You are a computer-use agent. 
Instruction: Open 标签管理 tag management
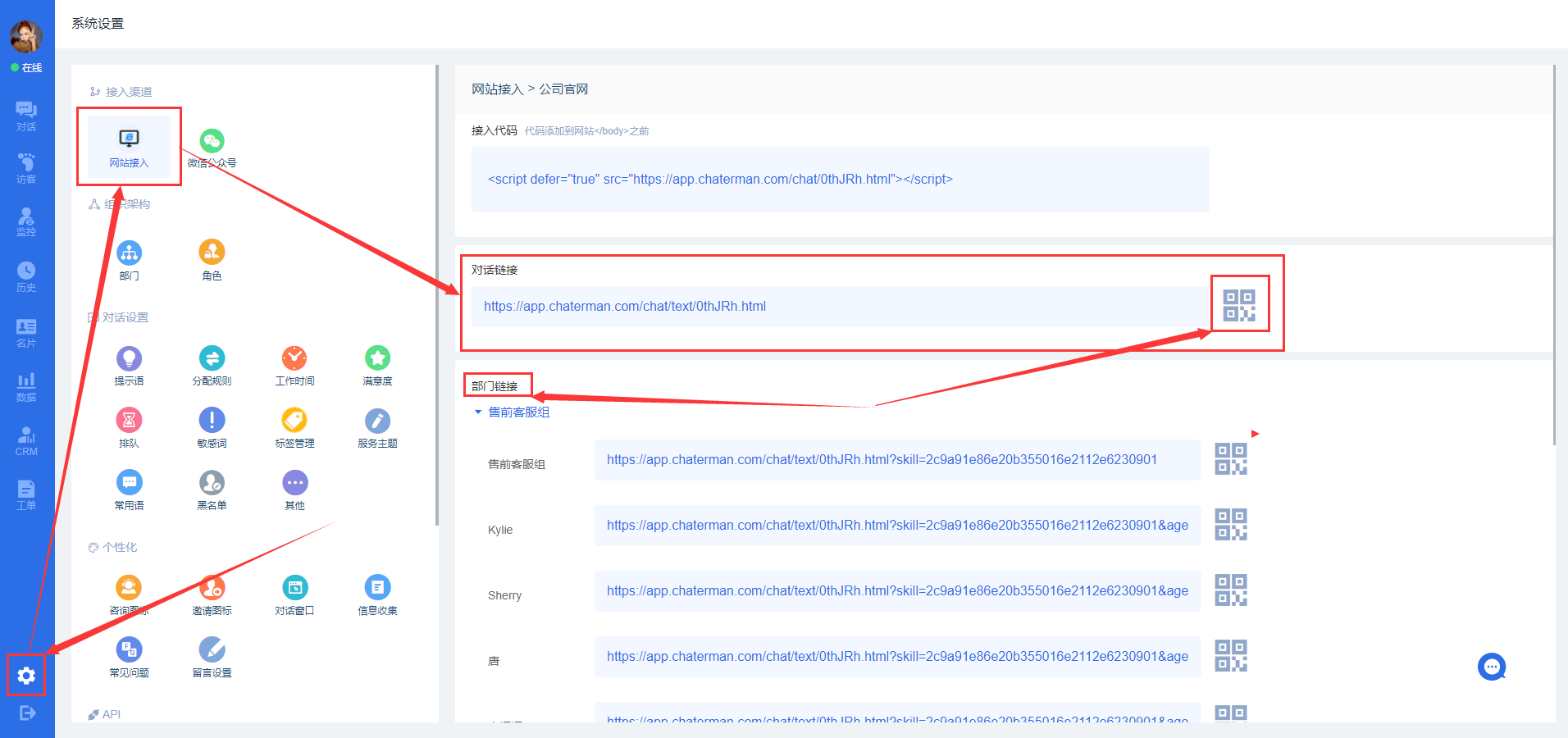click(294, 428)
